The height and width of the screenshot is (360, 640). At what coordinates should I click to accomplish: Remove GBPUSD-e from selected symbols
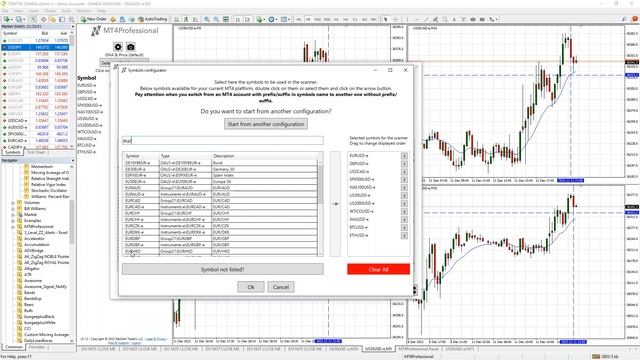click(404, 164)
